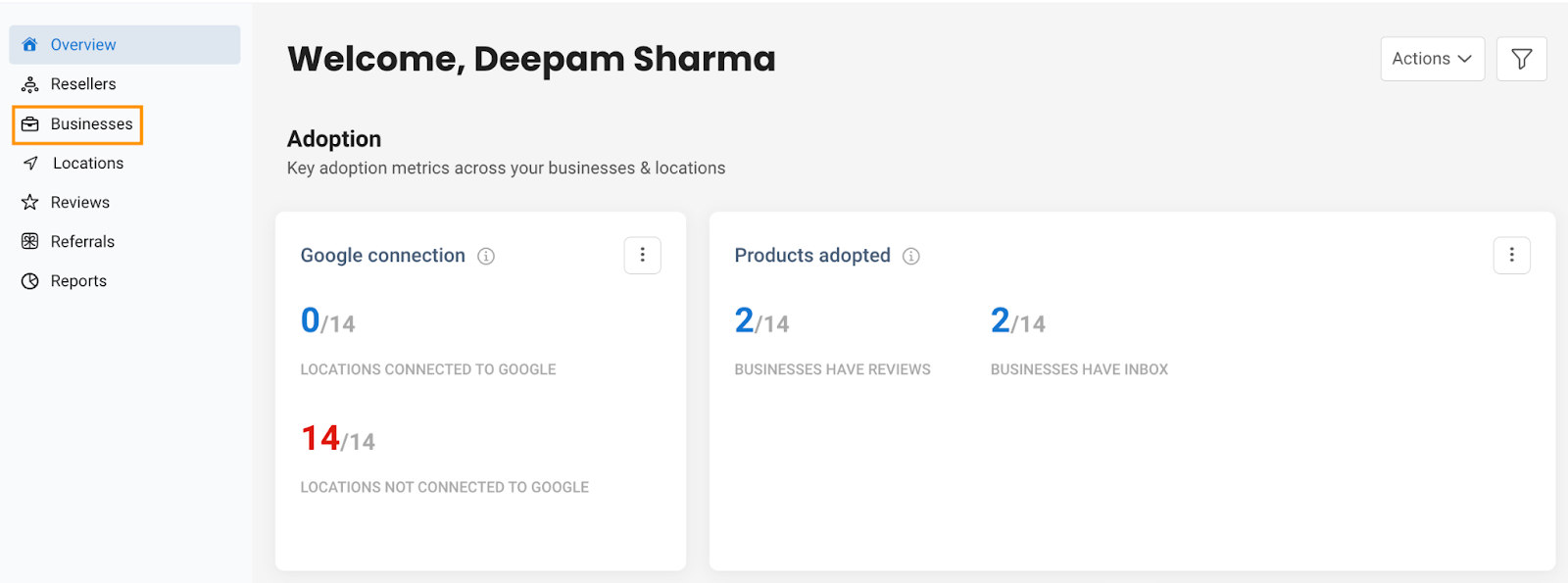Viewport: 1568px width, 583px height.
Task: Click the Resellers hierarchy icon
Action: click(30, 84)
